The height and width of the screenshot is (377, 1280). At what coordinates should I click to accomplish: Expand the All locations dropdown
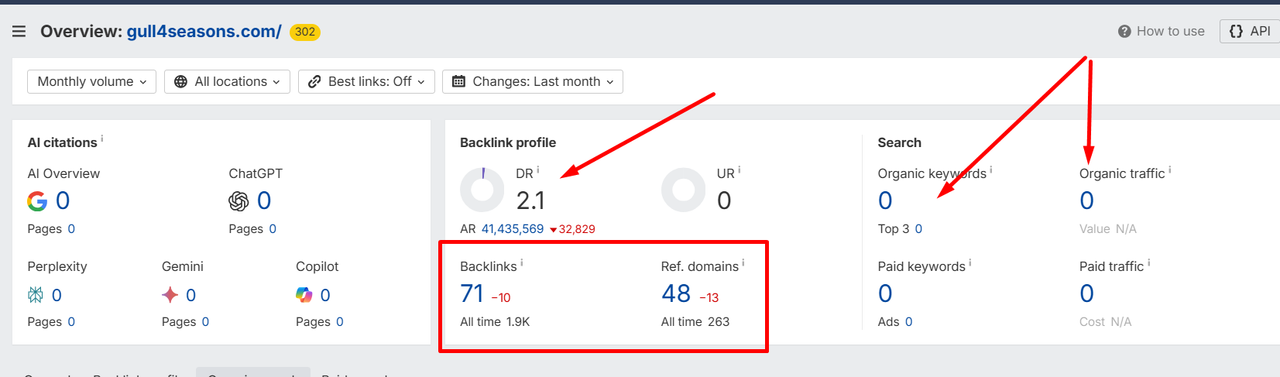(227, 82)
